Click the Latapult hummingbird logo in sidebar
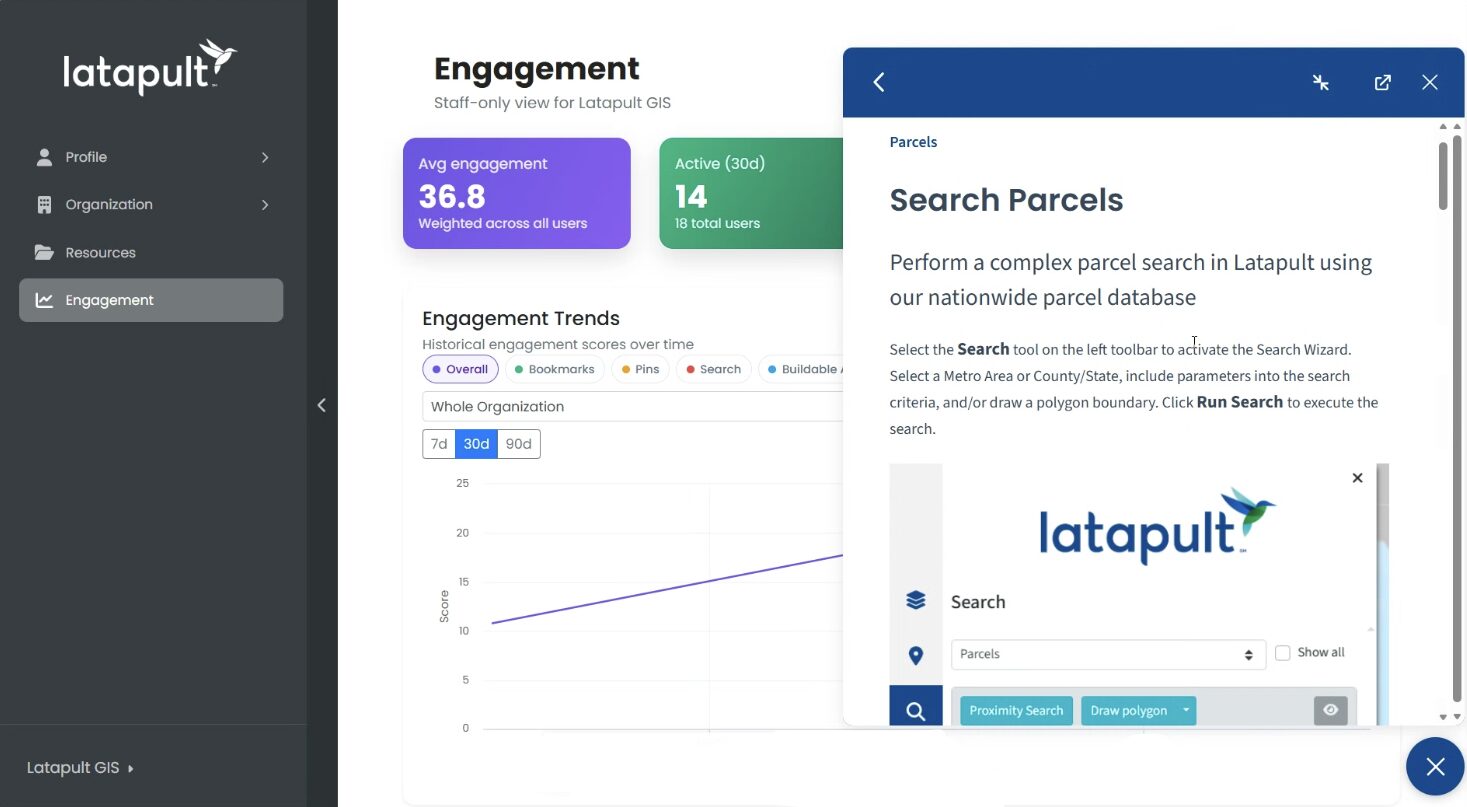This screenshot has height=807, width=1467. pyautogui.click(x=150, y=67)
